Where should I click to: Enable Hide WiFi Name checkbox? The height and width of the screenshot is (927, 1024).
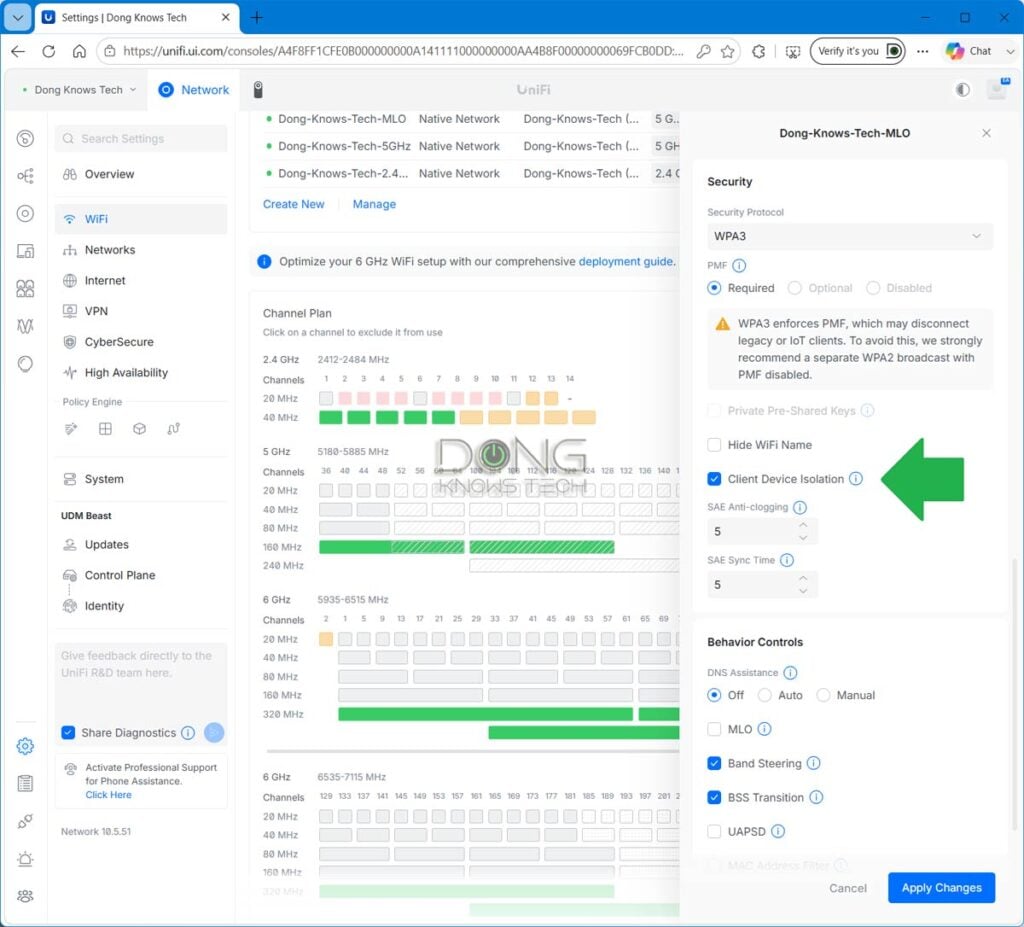pyautogui.click(x=714, y=445)
